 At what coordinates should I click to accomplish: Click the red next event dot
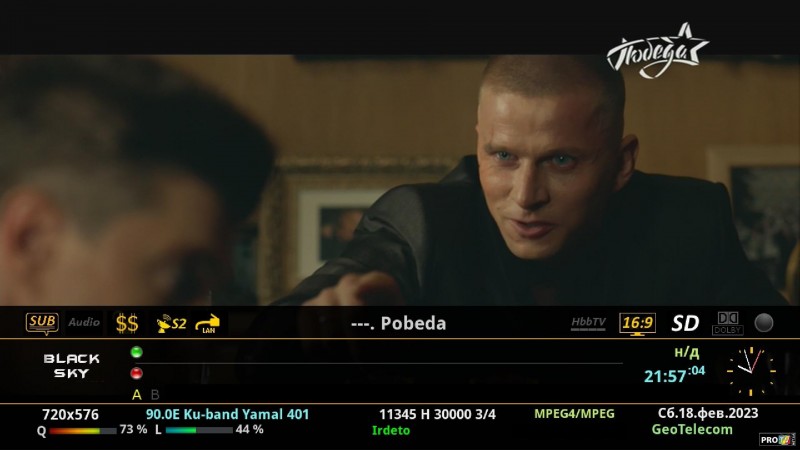136,373
